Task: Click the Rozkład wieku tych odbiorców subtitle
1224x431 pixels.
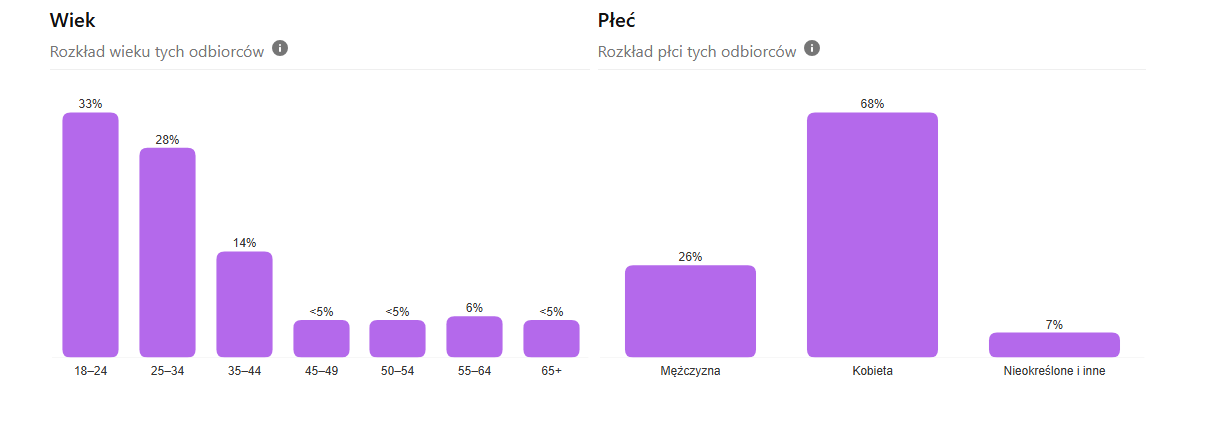Action: point(157,52)
